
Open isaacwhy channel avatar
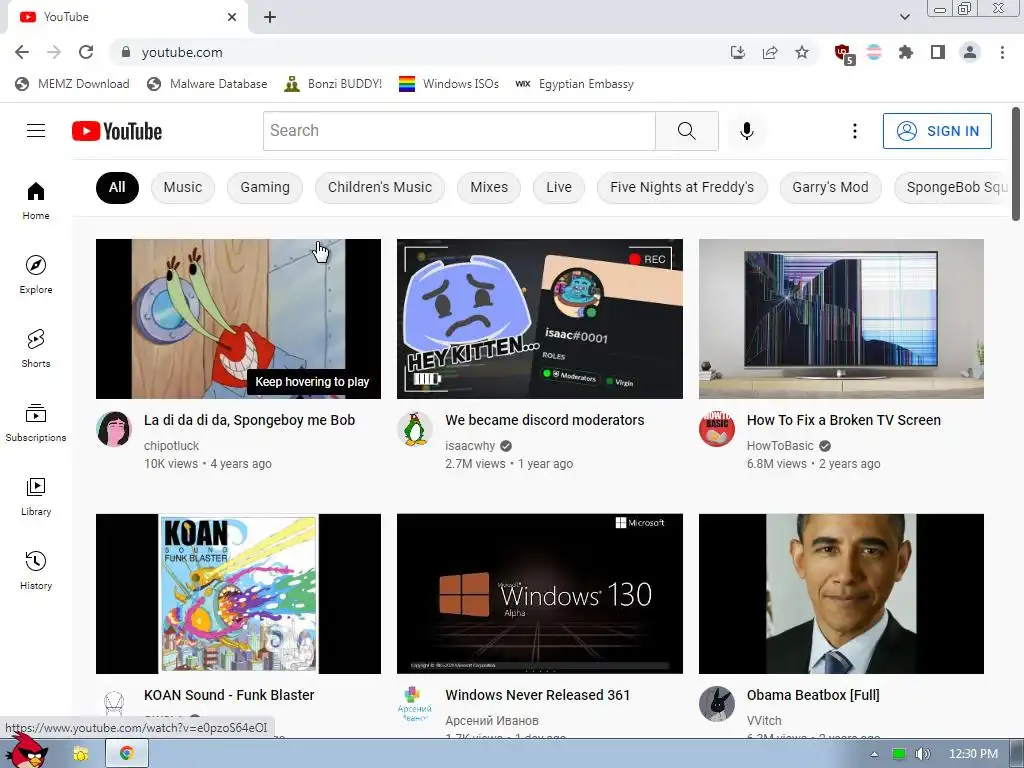[415, 429]
